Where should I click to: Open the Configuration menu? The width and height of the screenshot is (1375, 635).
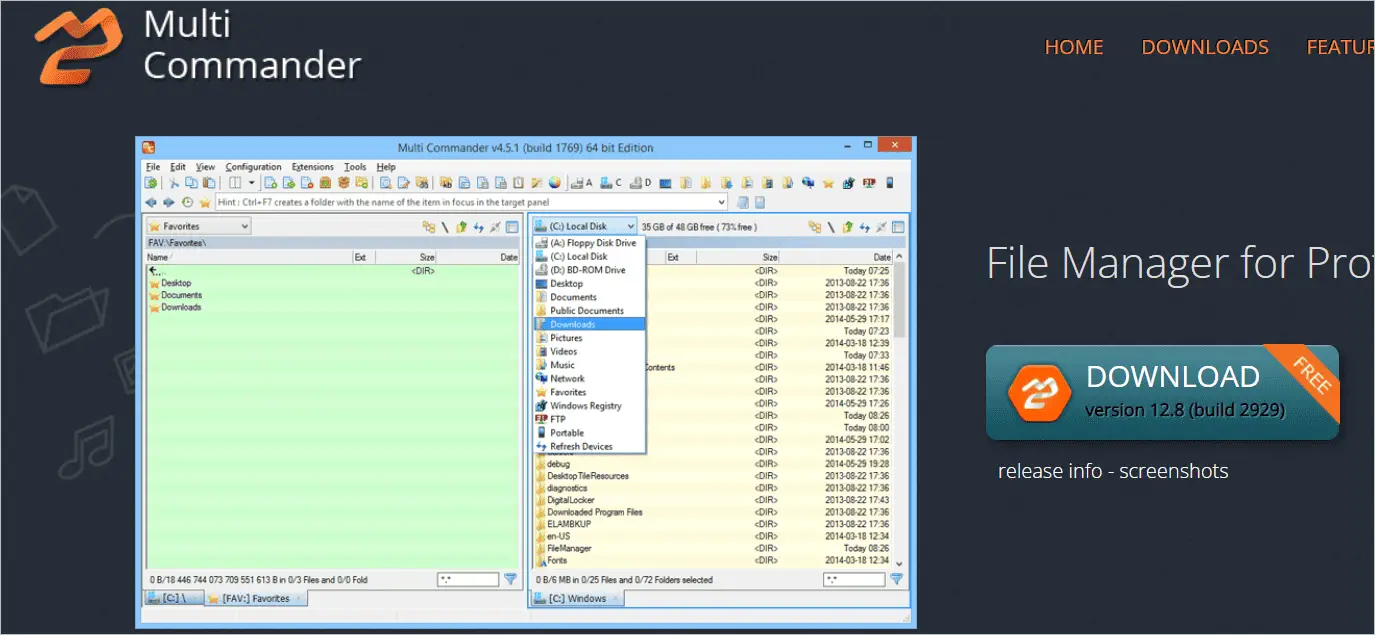253,167
